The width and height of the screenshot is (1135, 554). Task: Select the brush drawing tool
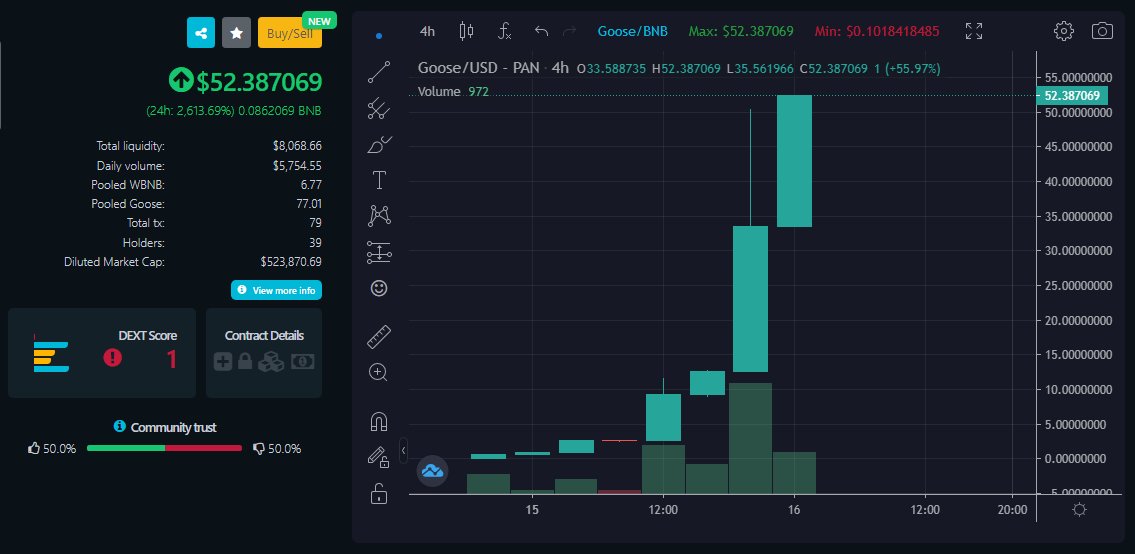click(x=379, y=145)
